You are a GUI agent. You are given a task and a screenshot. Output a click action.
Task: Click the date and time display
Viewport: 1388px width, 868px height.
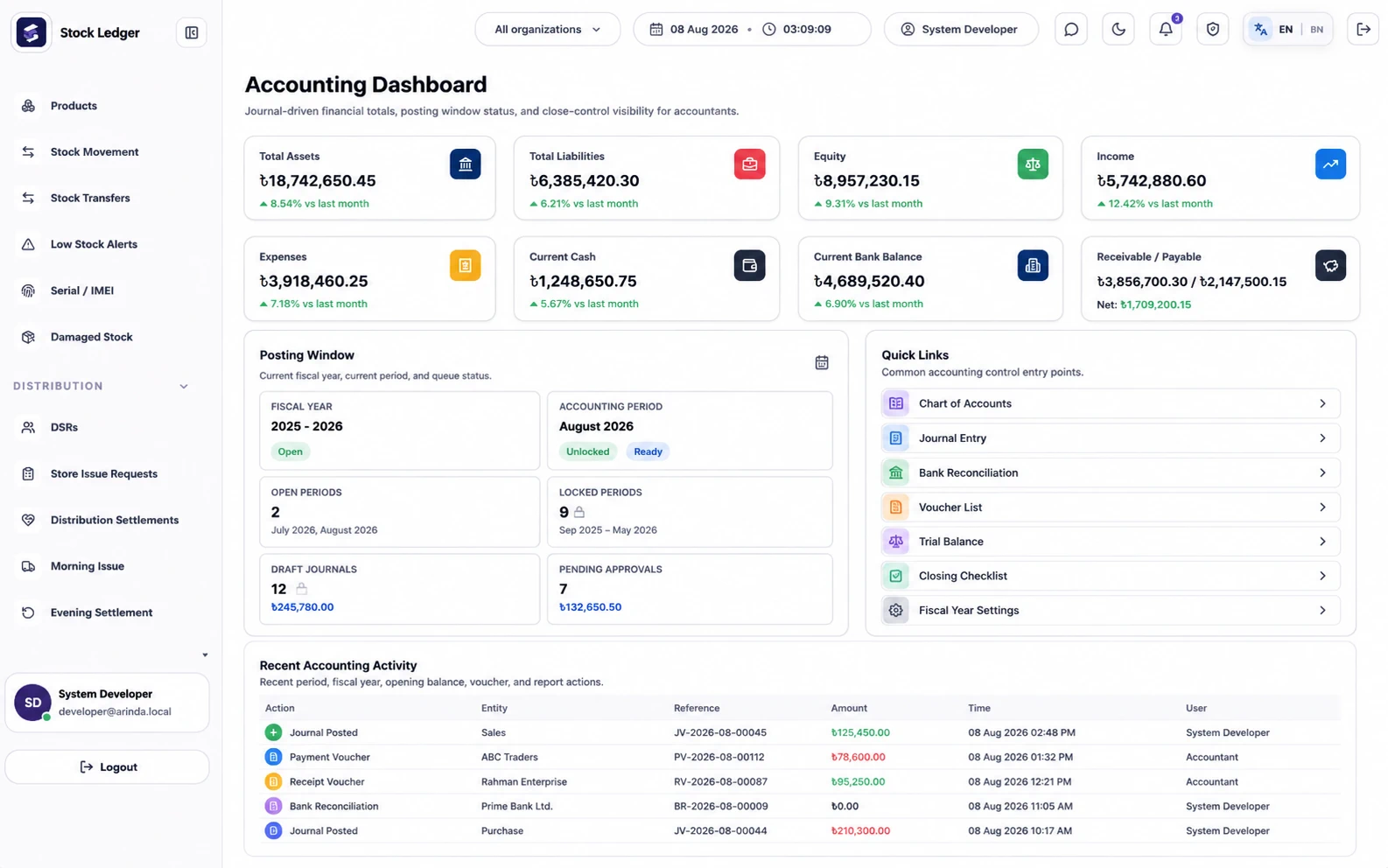pos(752,29)
